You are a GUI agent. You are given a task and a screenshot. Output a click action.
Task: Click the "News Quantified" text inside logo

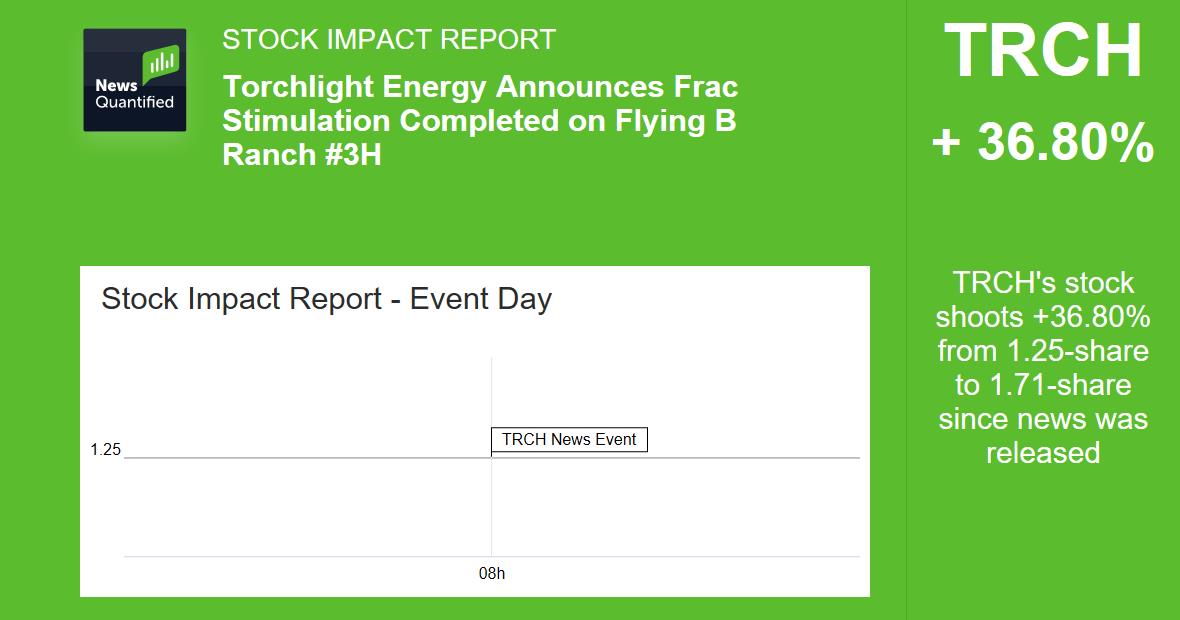tap(134, 94)
